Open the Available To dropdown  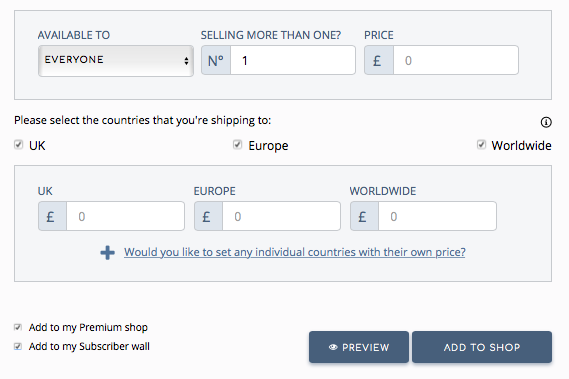[116, 61]
